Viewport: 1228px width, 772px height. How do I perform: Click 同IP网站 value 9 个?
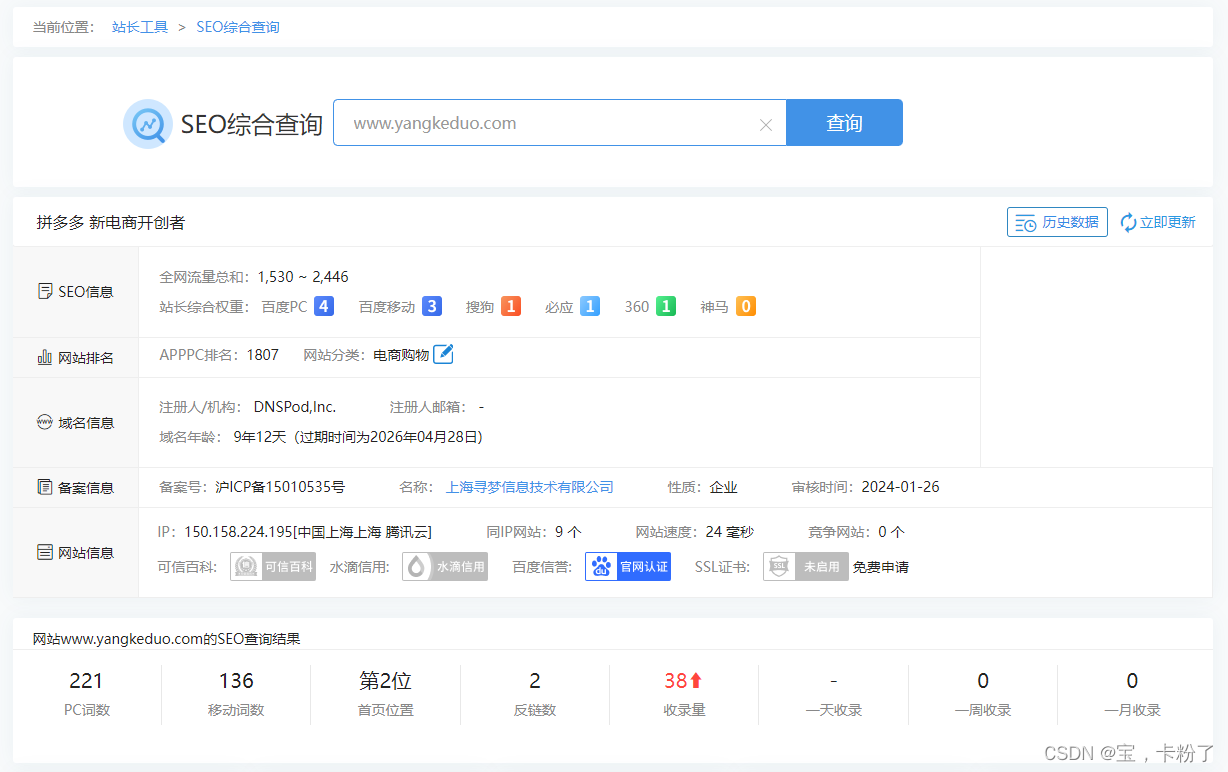coord(568,532)
